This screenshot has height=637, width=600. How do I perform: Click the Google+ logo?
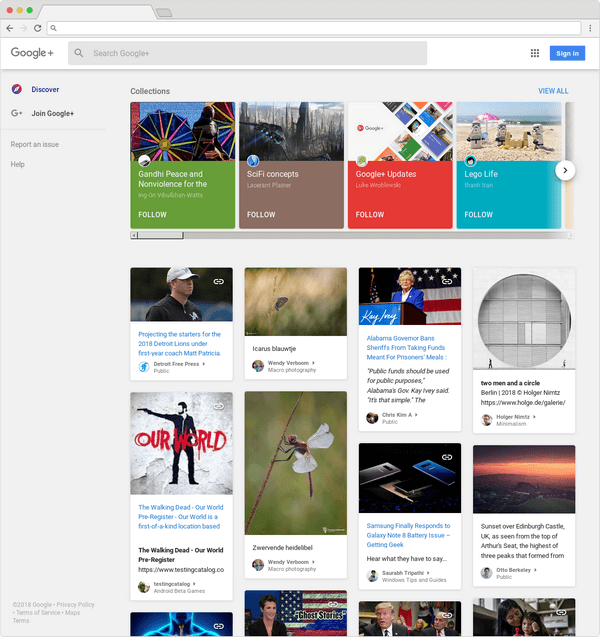32,53
